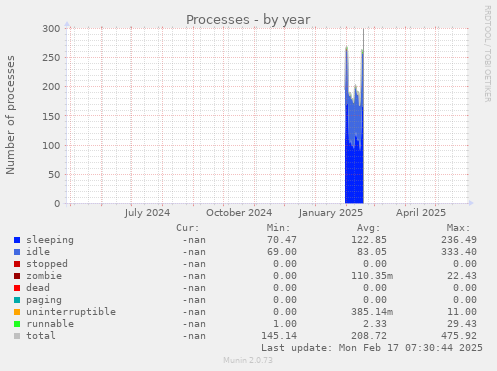
Task: Click the dead legend color swatch
Action: coord(17,288)
